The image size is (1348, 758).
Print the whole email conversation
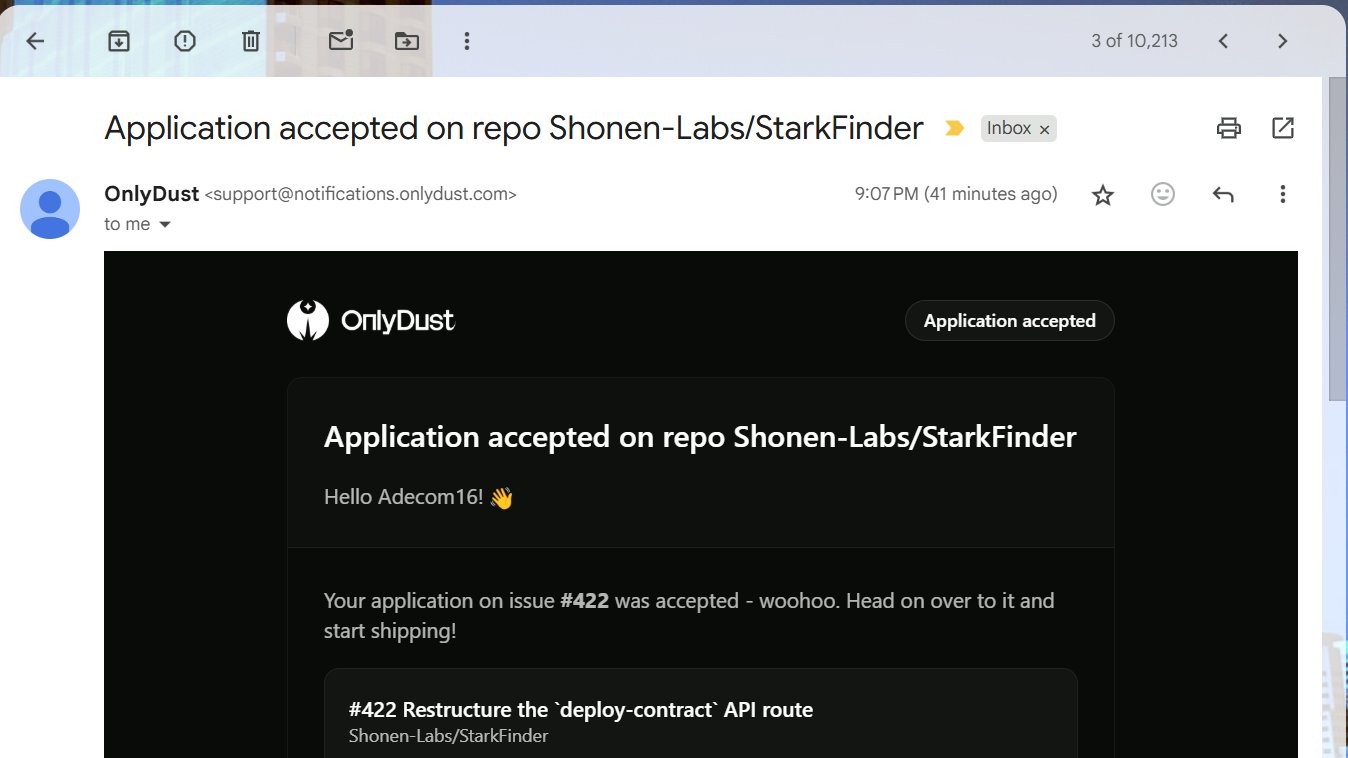1228,128
